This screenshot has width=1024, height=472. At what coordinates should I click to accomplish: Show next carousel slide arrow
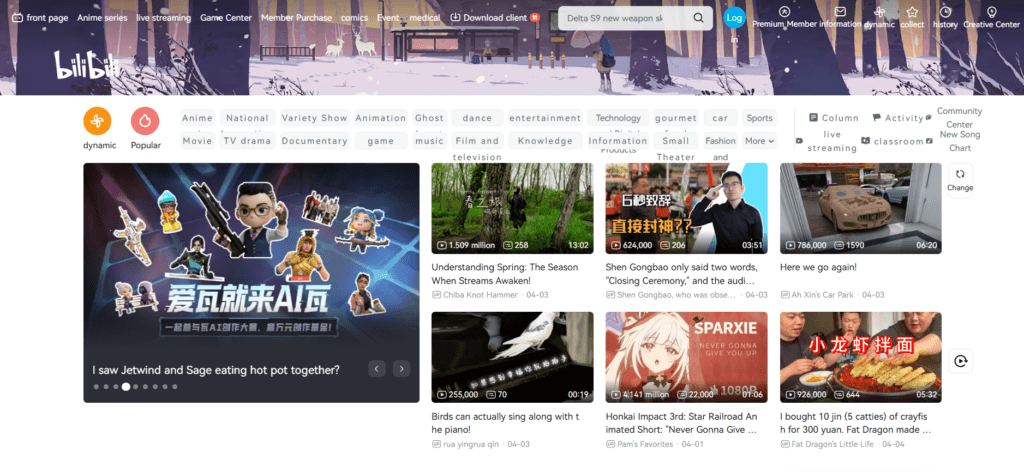click(402, 369)
